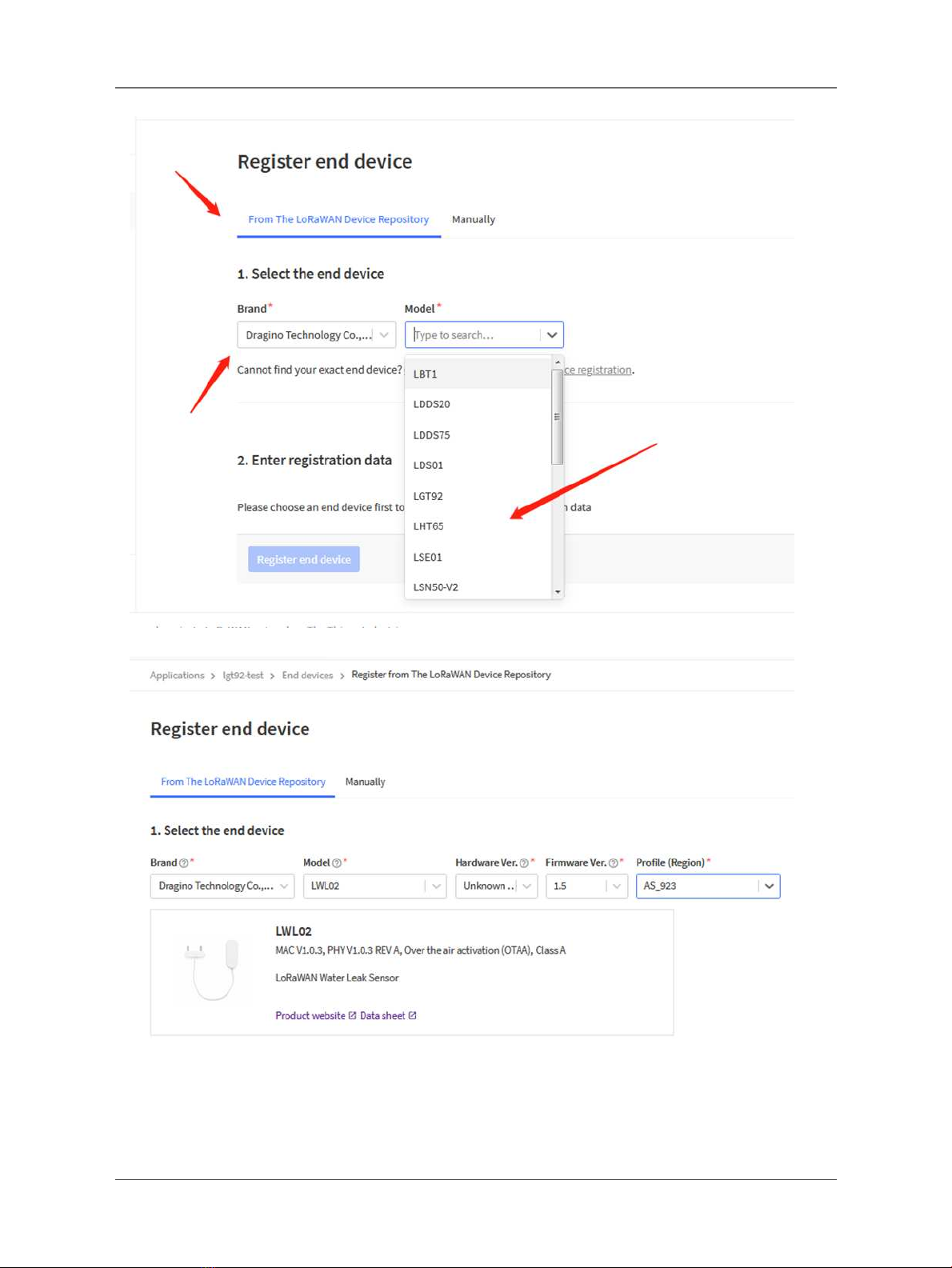The width and height of the screenshot is (952, 1268).
Task: Open the Brand dropdown beside the Model search box
Action: point(317,335)
